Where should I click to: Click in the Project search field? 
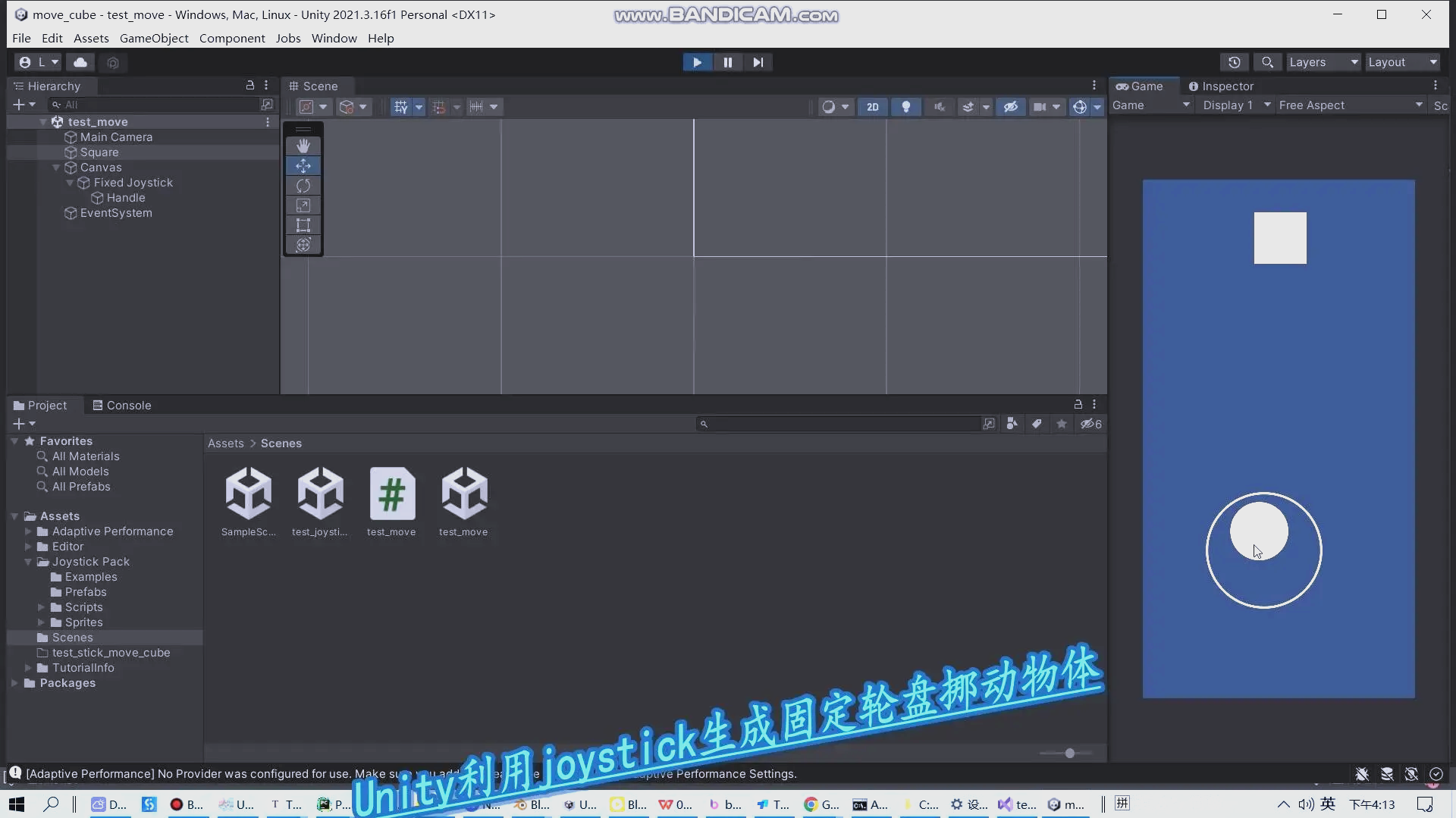[x=838, y=424]
